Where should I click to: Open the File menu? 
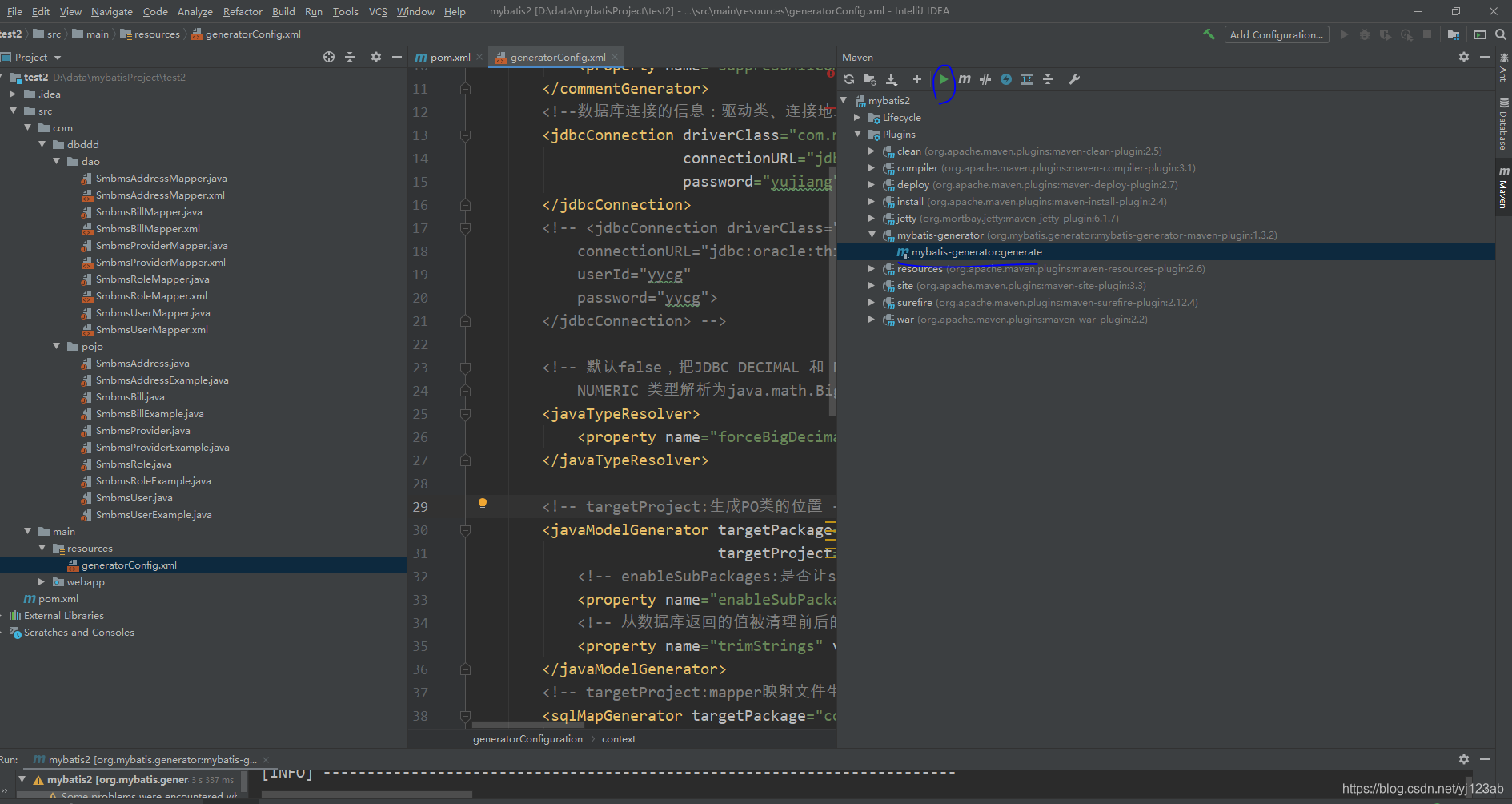[14, 11]
